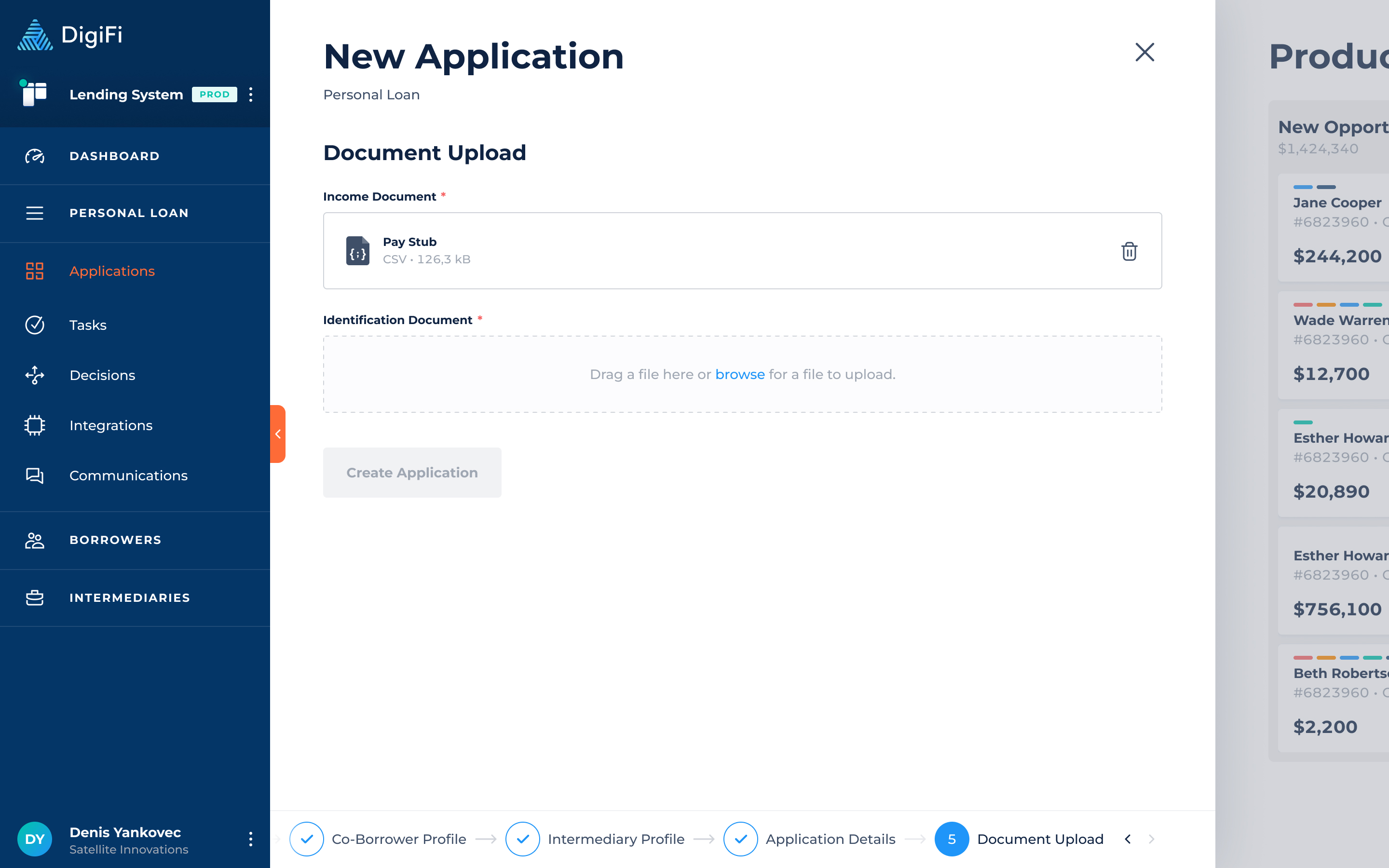Select Applications in the sidebar
The height and width of the screenshot is (868, 1389).
click(x=112, y=271)
